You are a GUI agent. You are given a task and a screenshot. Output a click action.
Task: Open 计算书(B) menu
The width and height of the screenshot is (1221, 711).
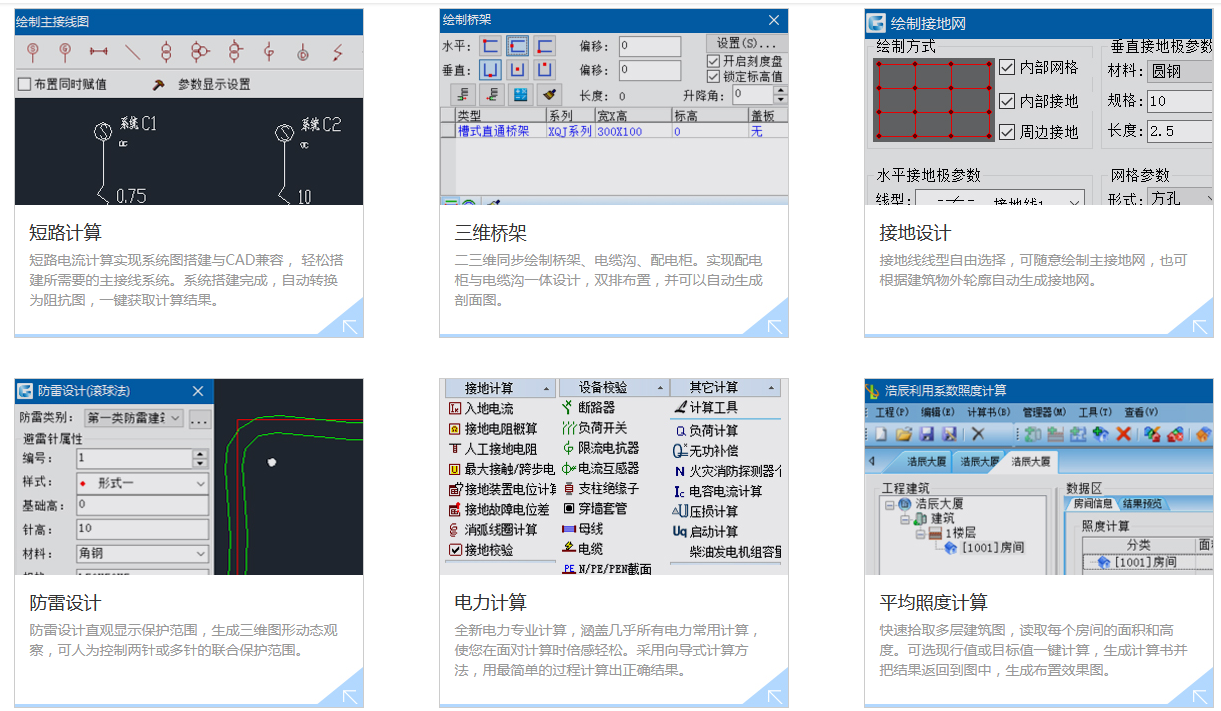(988, 412)
